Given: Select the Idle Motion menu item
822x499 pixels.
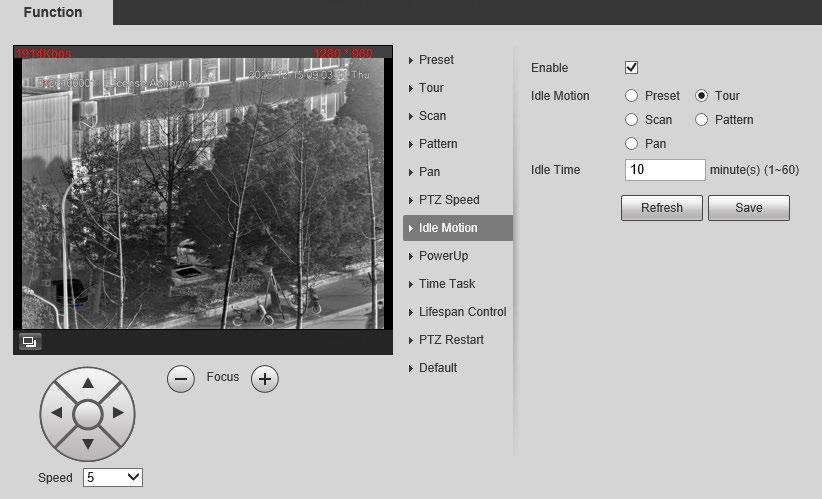Looking at the screenshot, I should point(458,228).
